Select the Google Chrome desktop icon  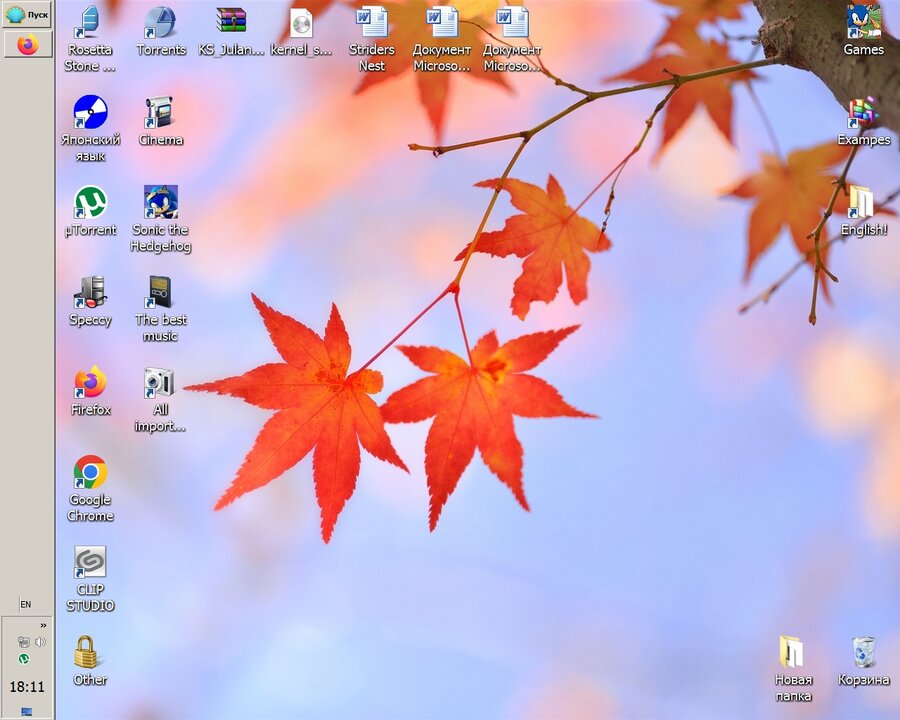(90, 472)
